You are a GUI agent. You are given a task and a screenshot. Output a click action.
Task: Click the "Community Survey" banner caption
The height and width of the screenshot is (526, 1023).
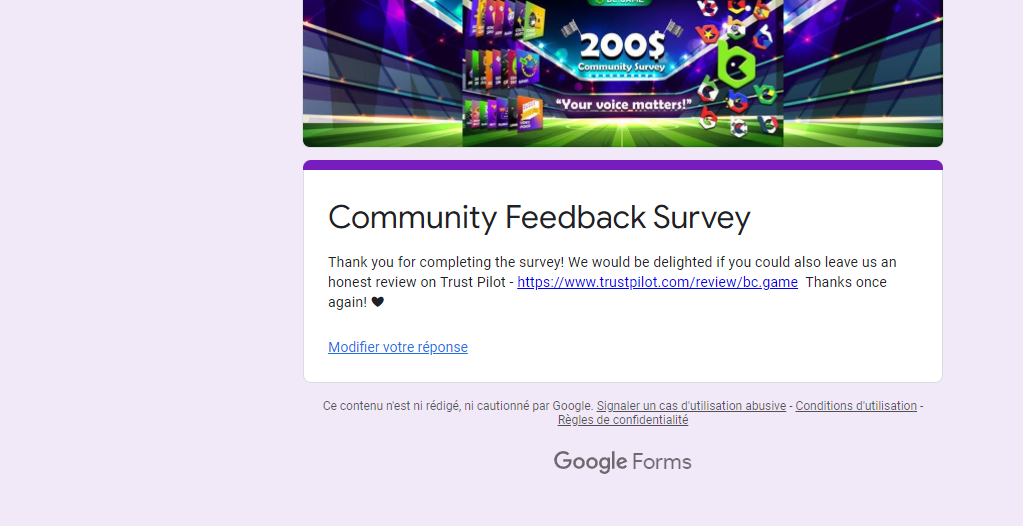pyautogui.click(x=621, y=67)
